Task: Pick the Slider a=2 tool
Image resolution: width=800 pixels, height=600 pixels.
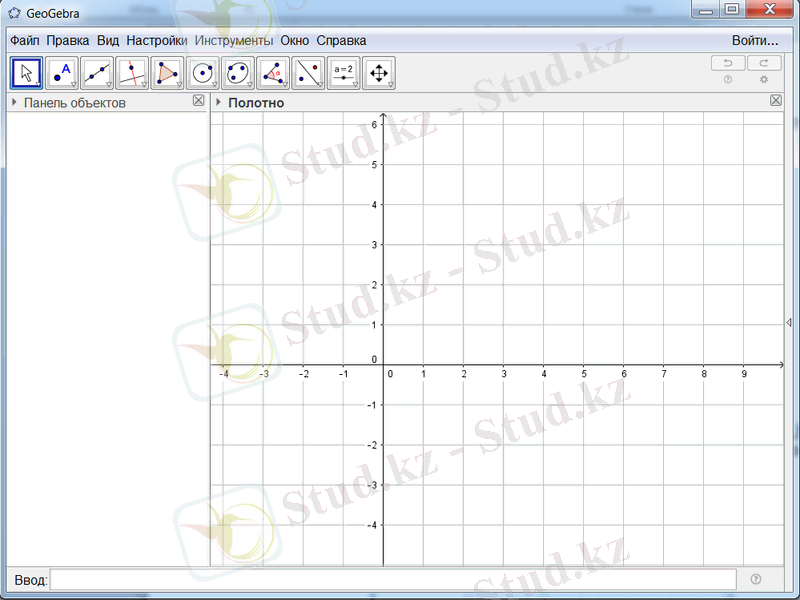Action: [x=344, y=73]
